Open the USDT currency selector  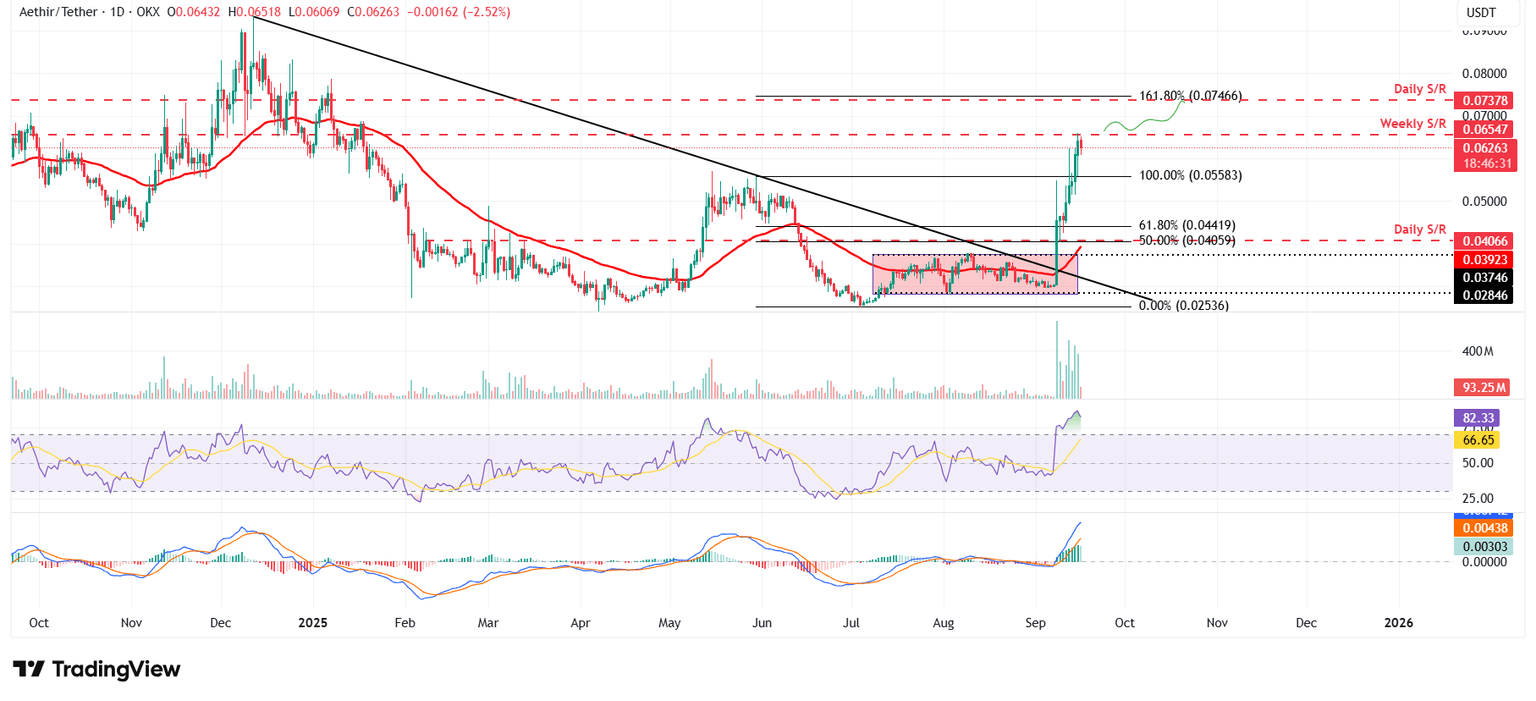[x=1479, y=14]
